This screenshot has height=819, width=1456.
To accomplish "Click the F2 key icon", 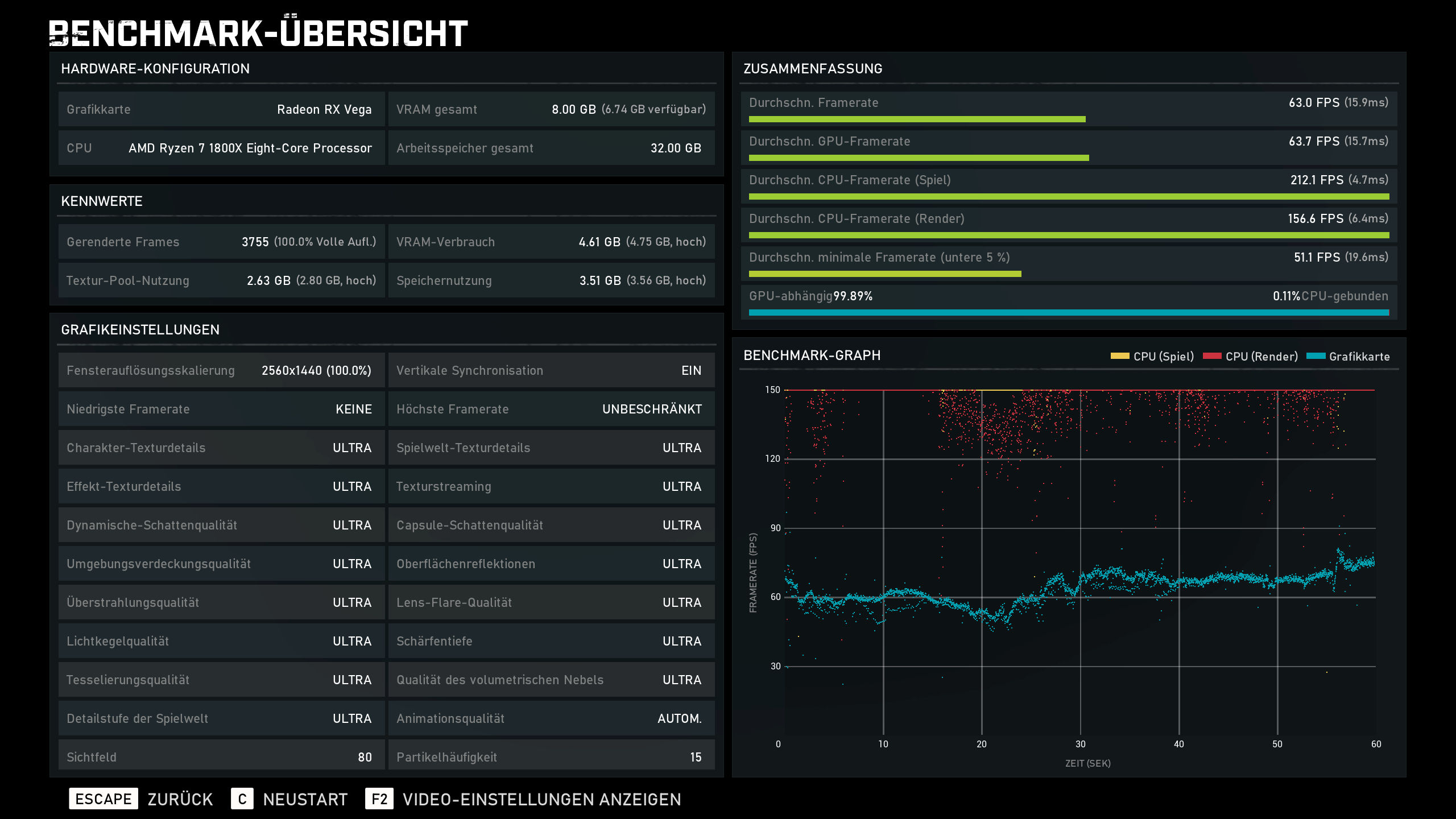I will [x=379, y=799].
